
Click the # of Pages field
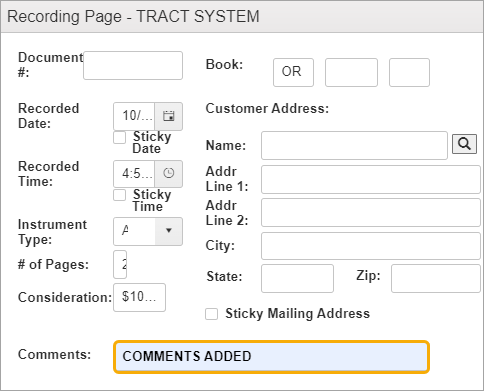(120, 264)
